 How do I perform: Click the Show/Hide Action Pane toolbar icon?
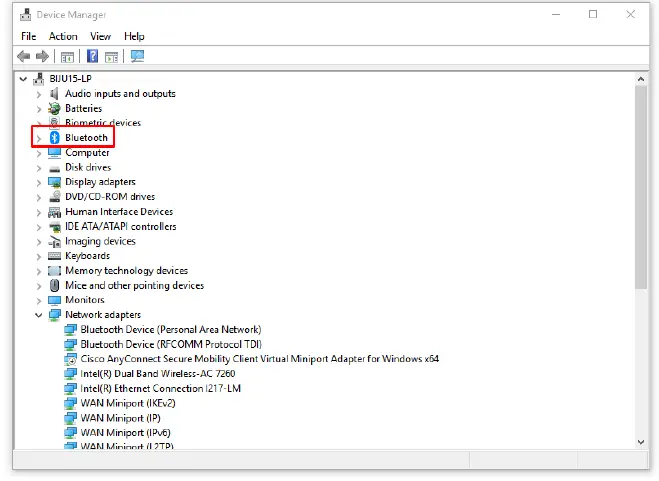tap(111, 57)
